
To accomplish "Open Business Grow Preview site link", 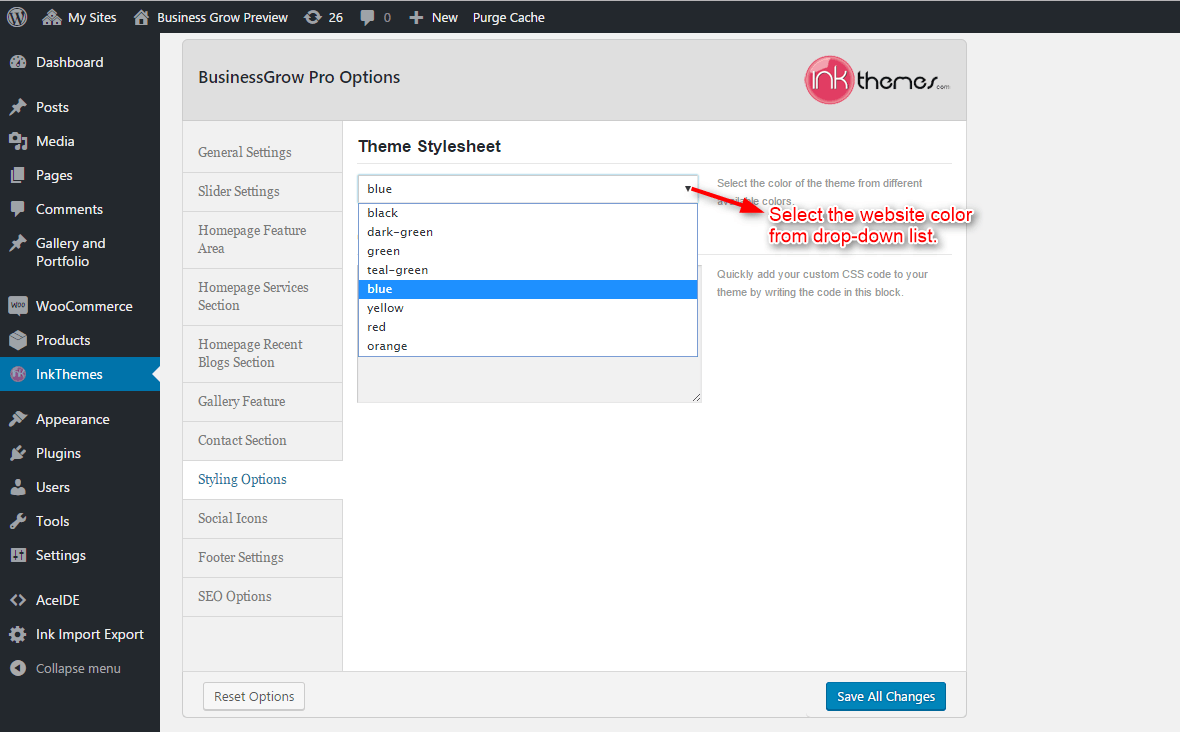I will click(222, 17).
